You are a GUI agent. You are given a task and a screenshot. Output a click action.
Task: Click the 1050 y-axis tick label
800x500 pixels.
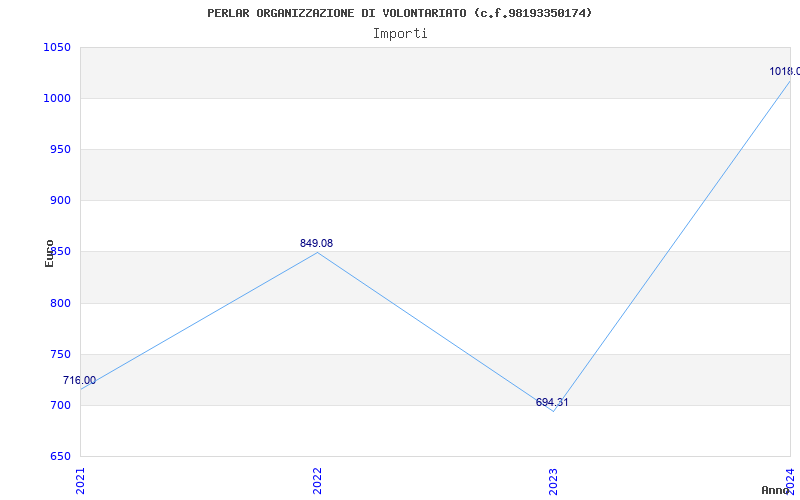coord(57,47)
